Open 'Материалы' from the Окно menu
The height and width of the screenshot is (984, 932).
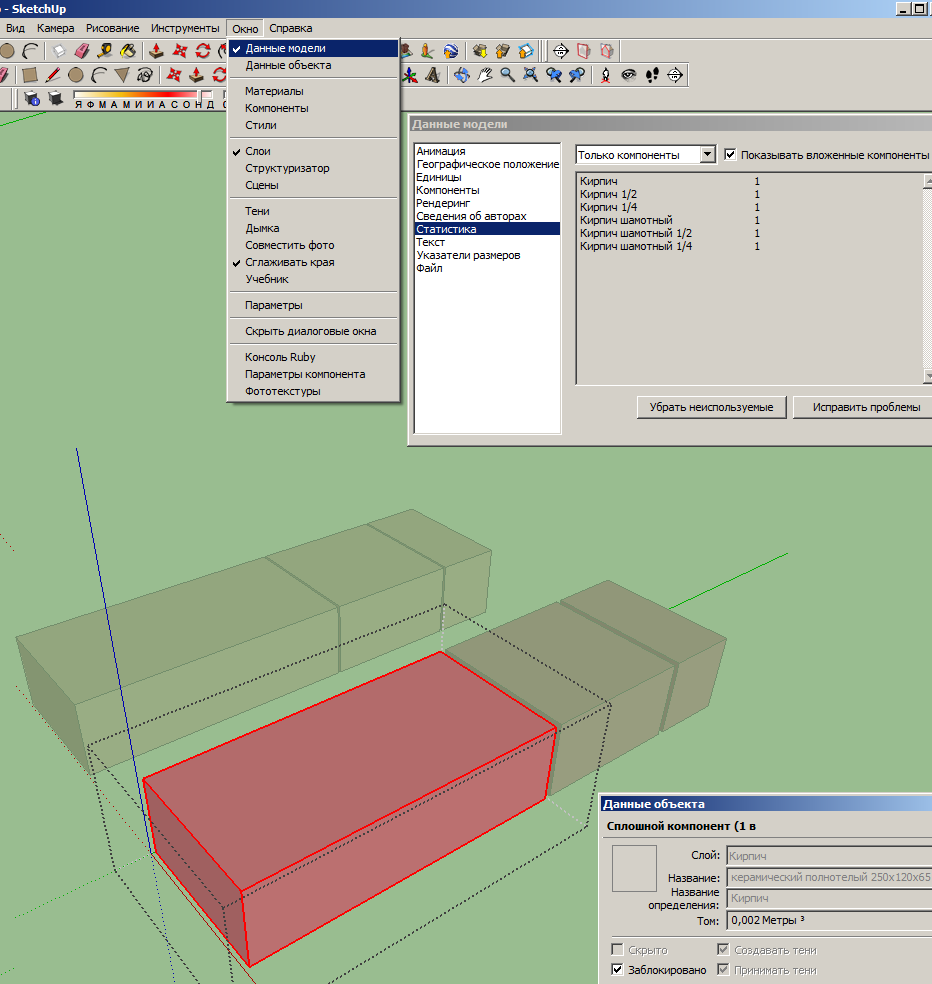point(274,91)
